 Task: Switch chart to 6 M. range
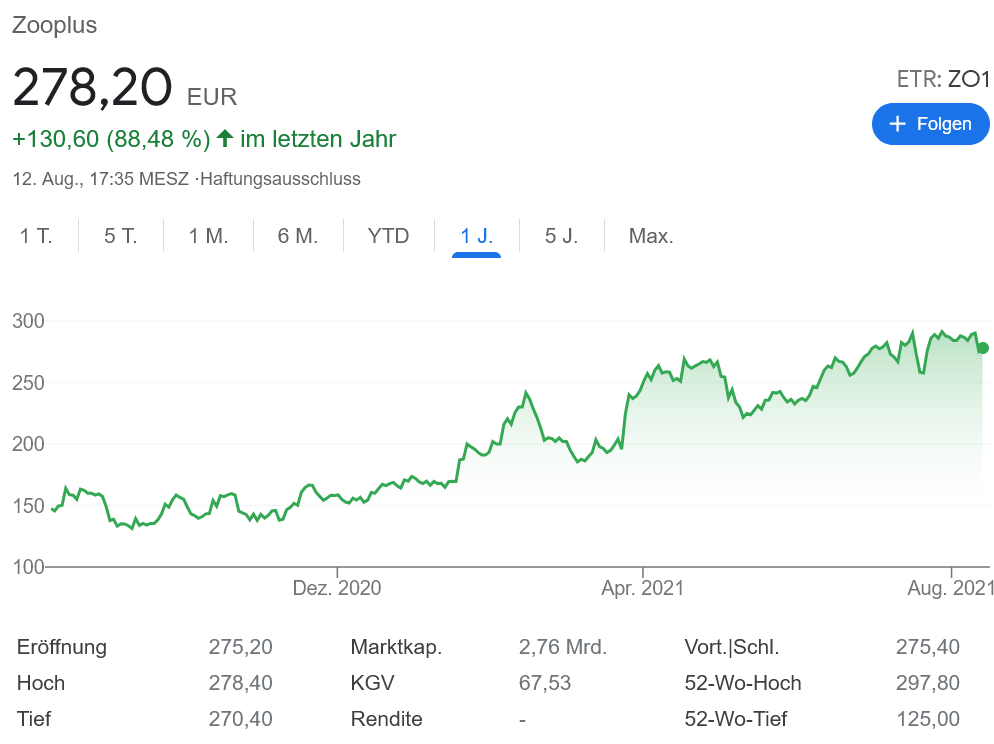click(297, 237)
